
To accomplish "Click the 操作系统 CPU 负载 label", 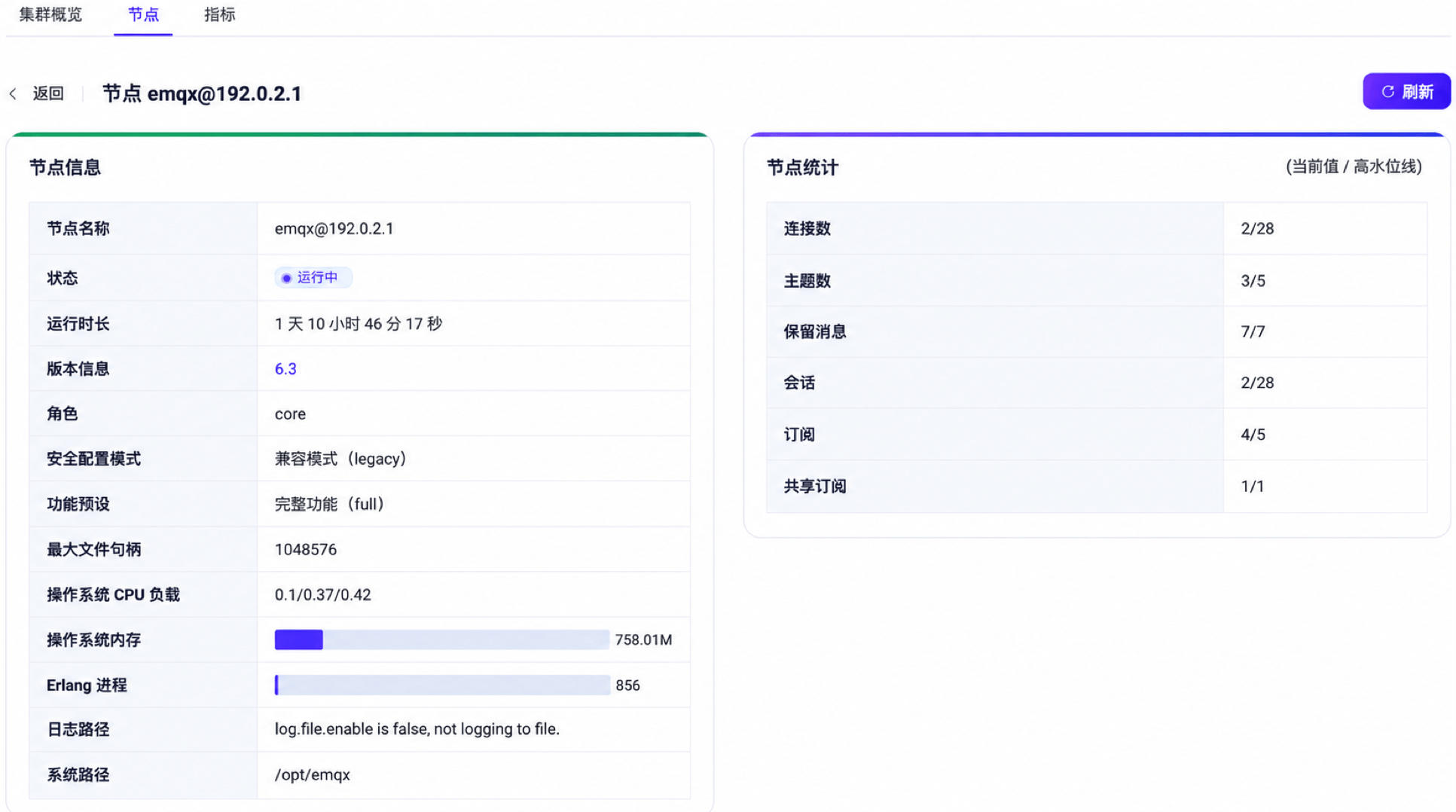I will click(113, 595).
